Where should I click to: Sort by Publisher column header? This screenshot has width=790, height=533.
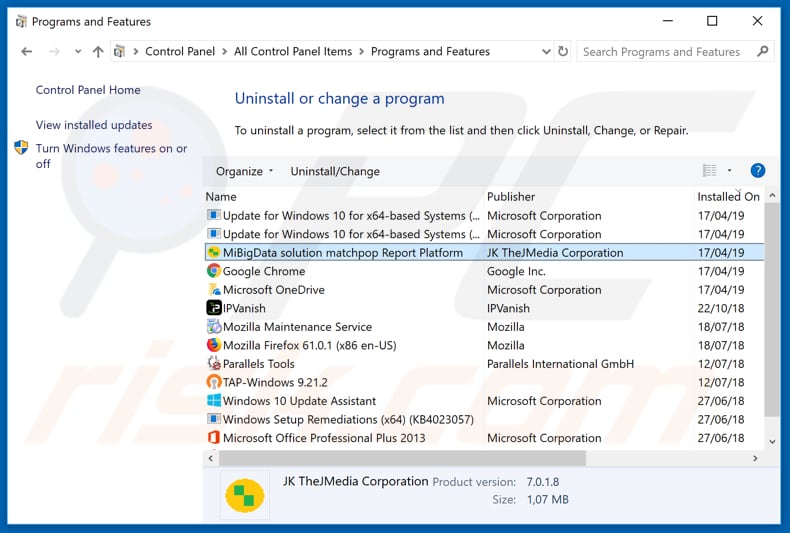pos(511,196)
